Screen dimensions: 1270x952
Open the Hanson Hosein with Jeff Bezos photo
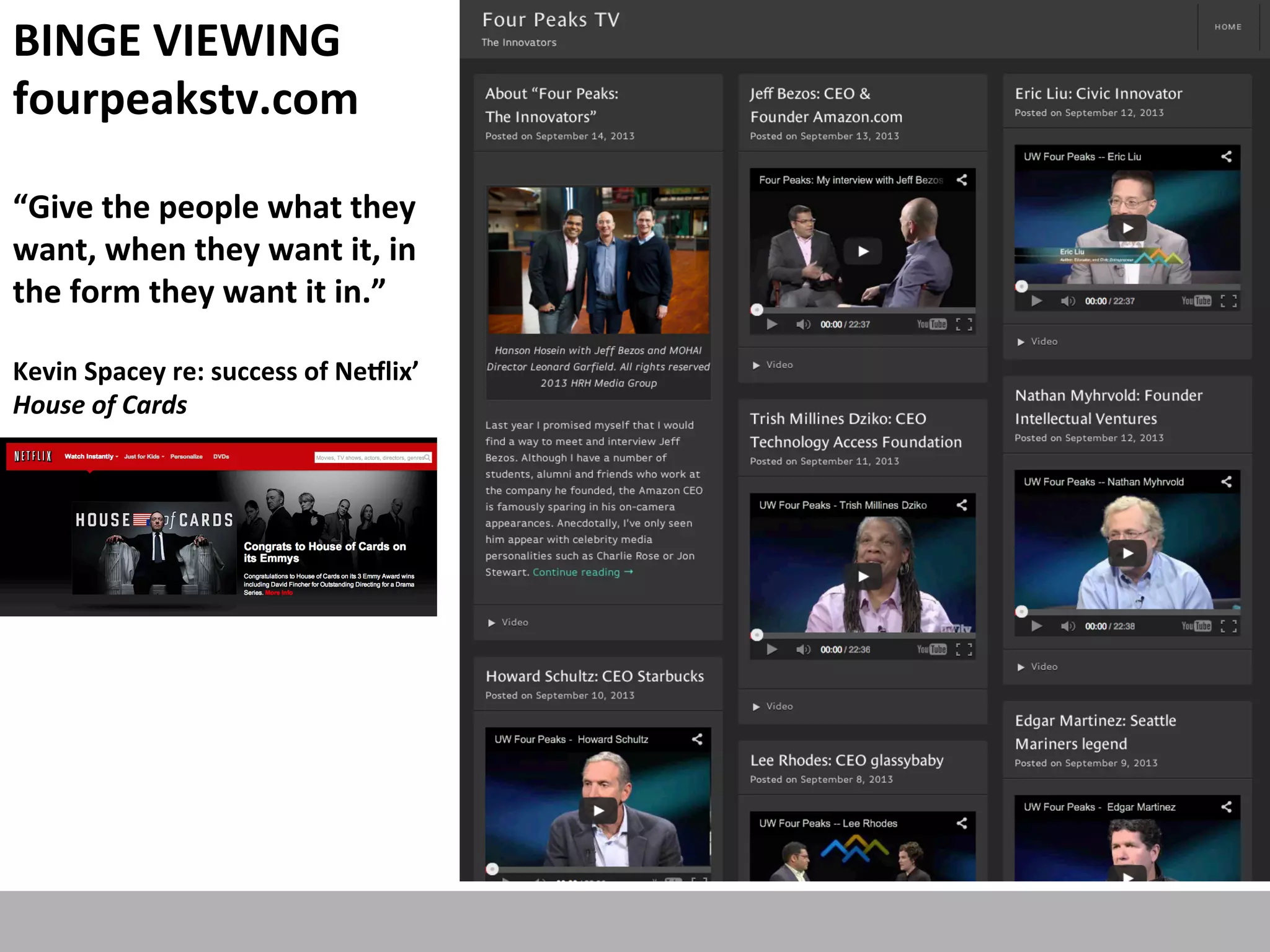coord(598,260)
